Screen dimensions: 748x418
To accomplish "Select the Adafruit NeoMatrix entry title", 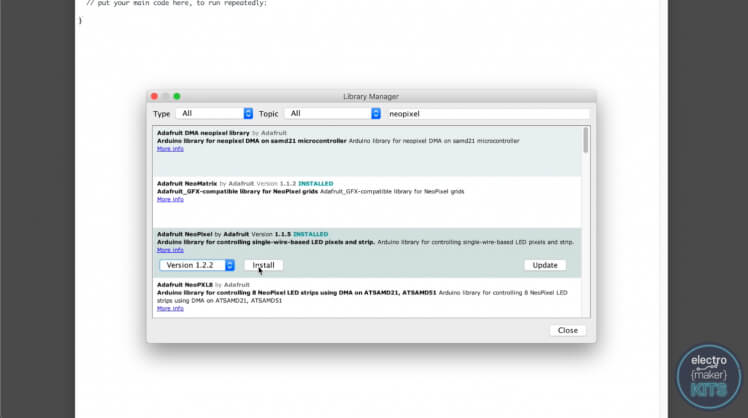I will tap(187, 184).
